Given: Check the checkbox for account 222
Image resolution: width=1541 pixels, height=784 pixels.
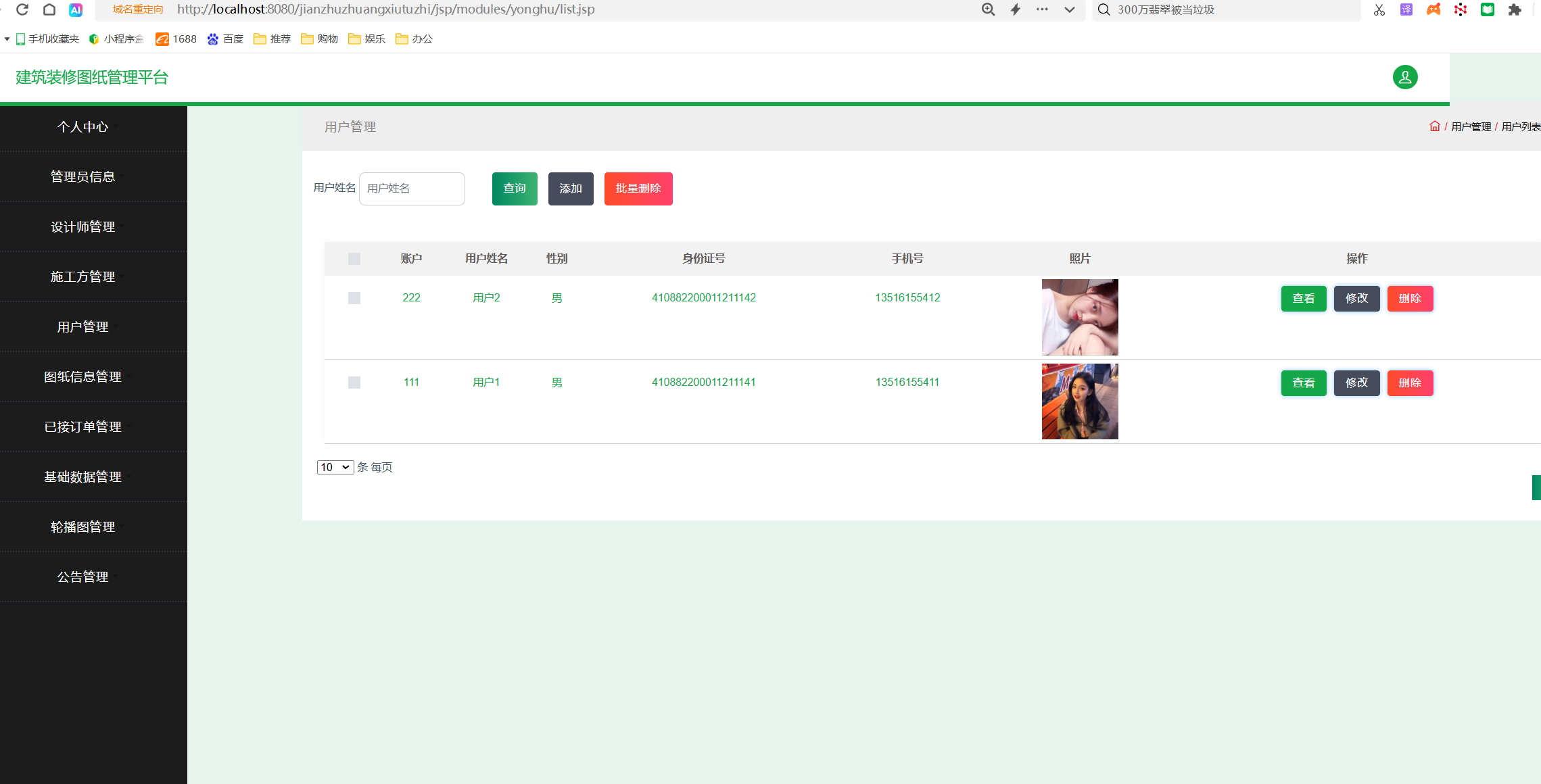Looking at the screenshot, I should [x=354, y=298].
